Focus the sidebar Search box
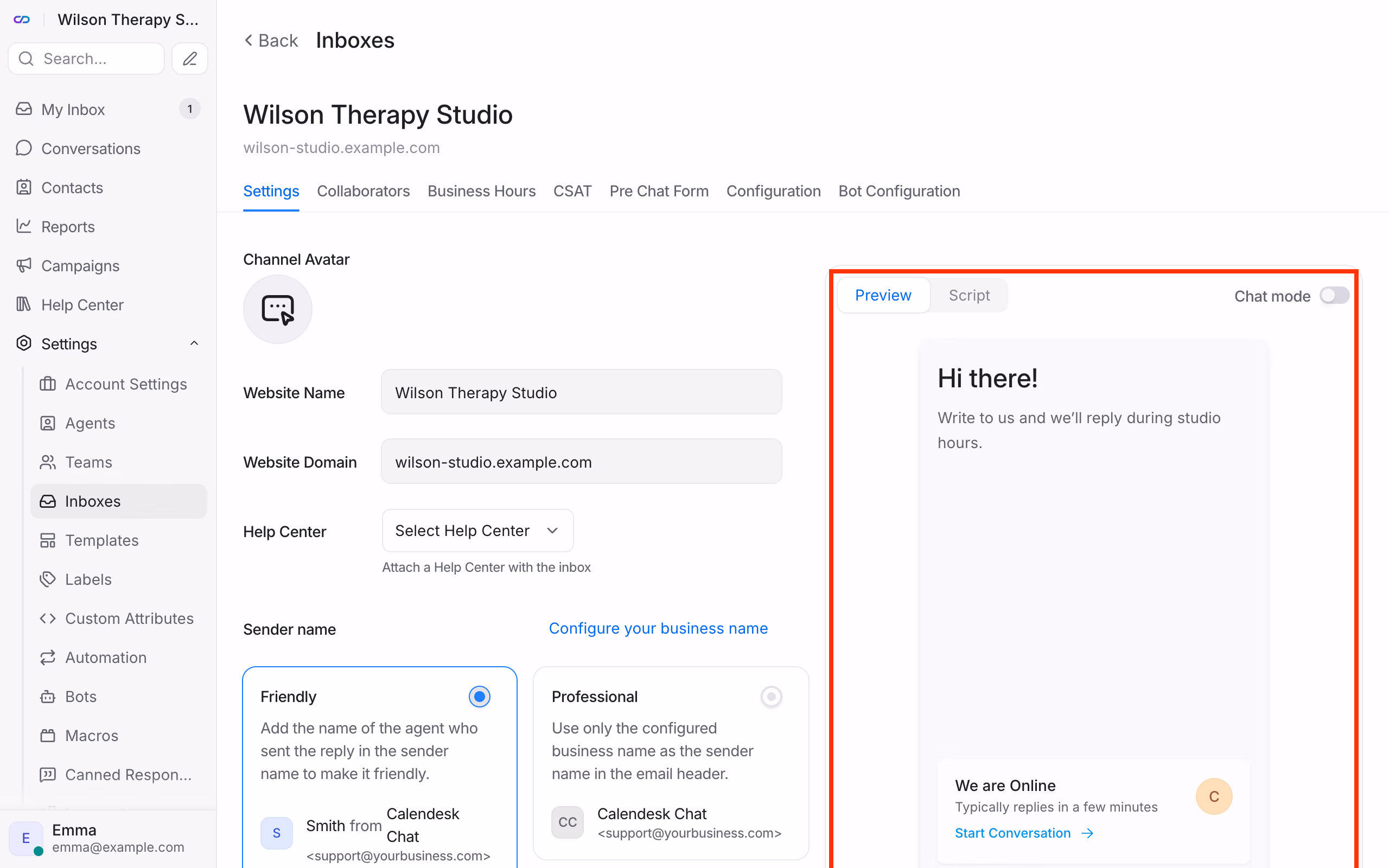 click(x=87, y=59)
